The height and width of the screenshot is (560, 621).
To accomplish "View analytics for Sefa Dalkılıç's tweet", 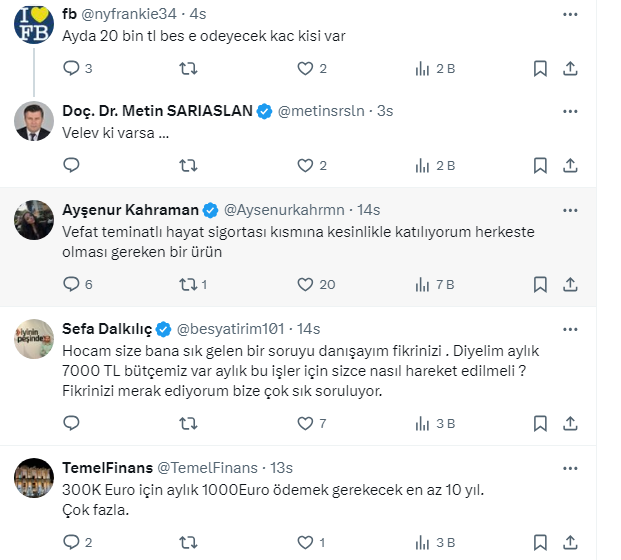I will (x=423, y=423).
